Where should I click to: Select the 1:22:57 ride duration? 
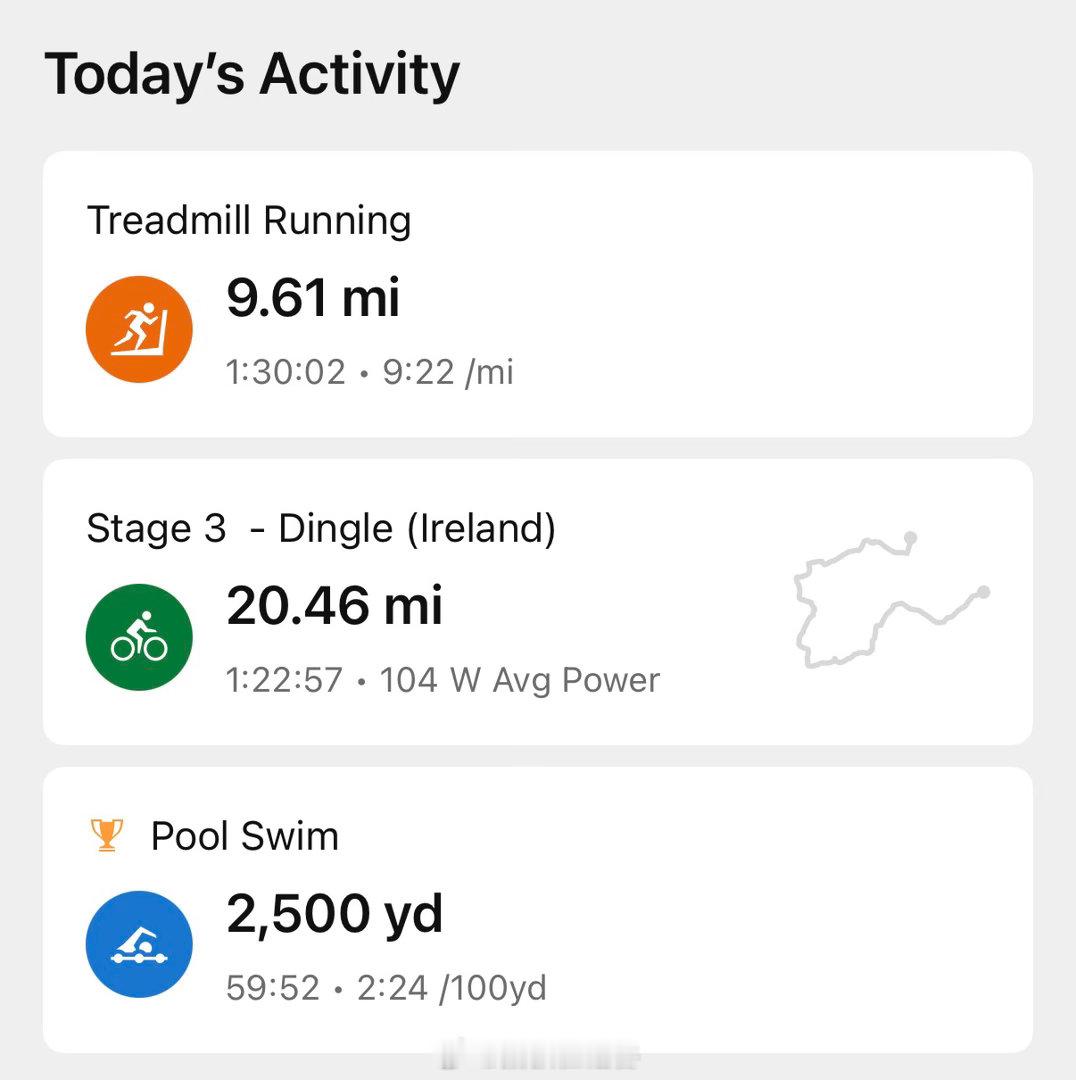tap(285, 681)
